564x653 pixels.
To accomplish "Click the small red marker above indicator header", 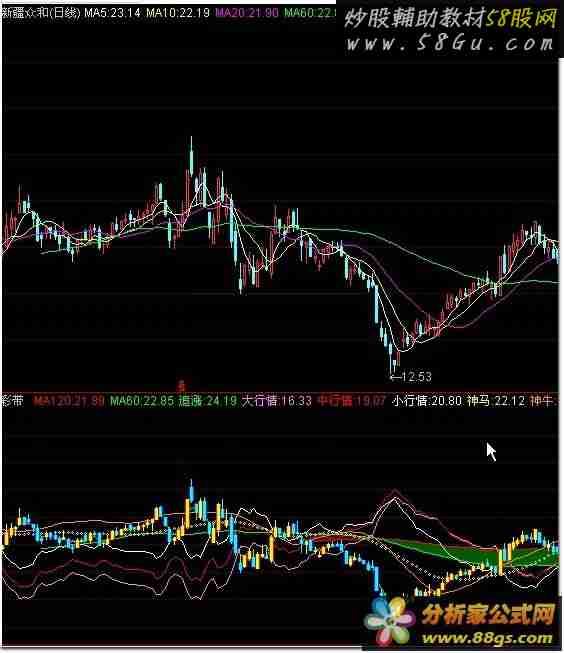I will (181, 386).
